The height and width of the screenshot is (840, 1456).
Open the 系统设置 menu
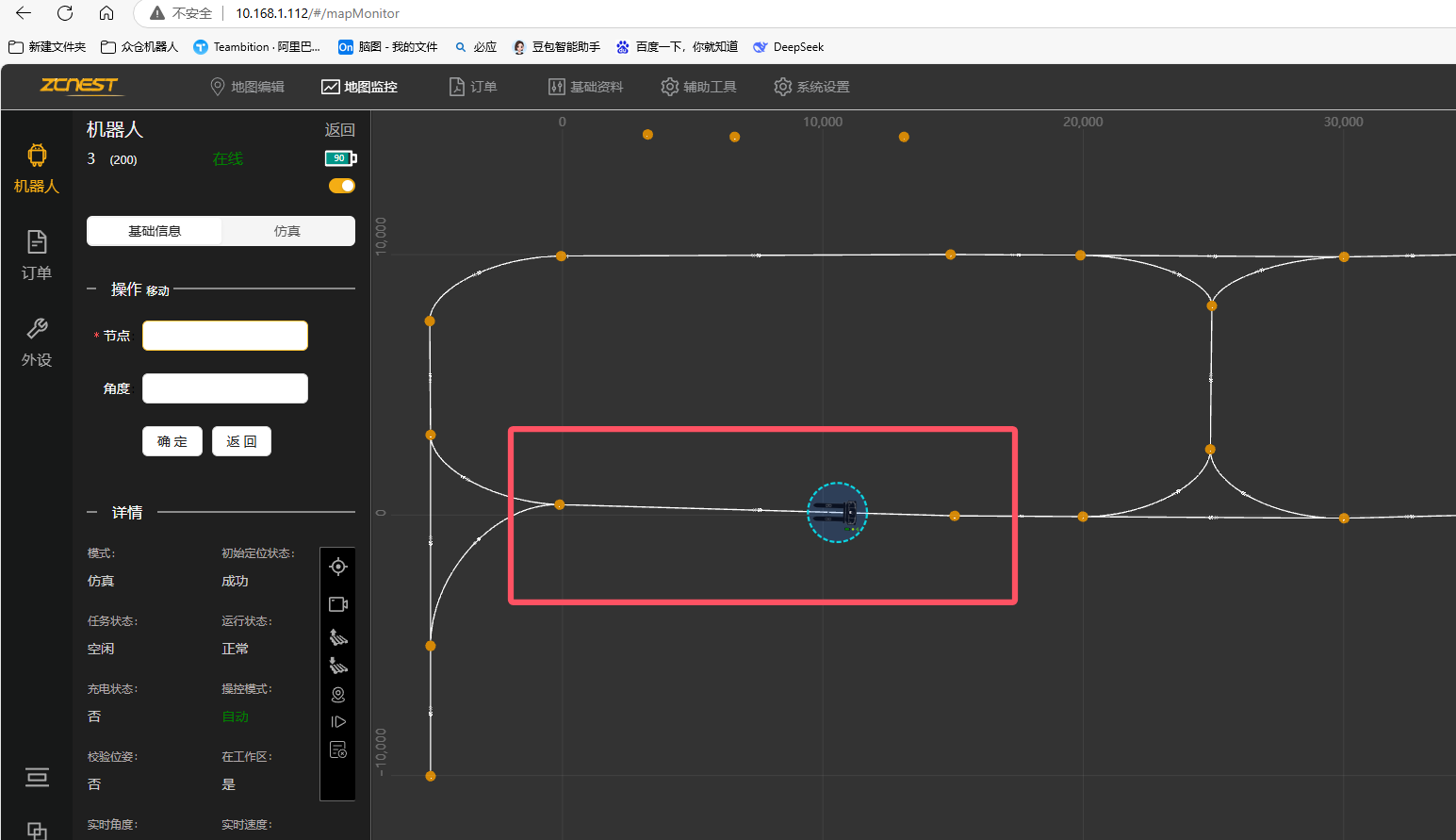tap(811, 87)
